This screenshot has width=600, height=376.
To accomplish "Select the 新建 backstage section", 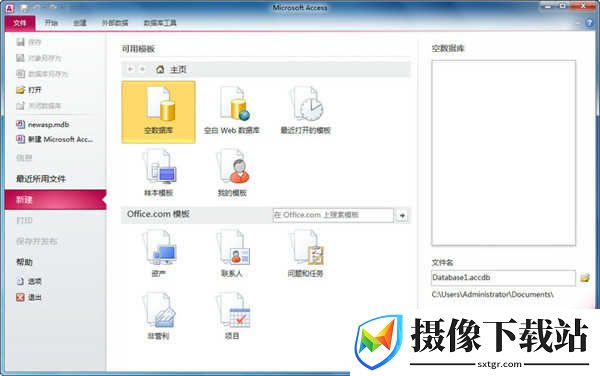I will pos(55,200).
